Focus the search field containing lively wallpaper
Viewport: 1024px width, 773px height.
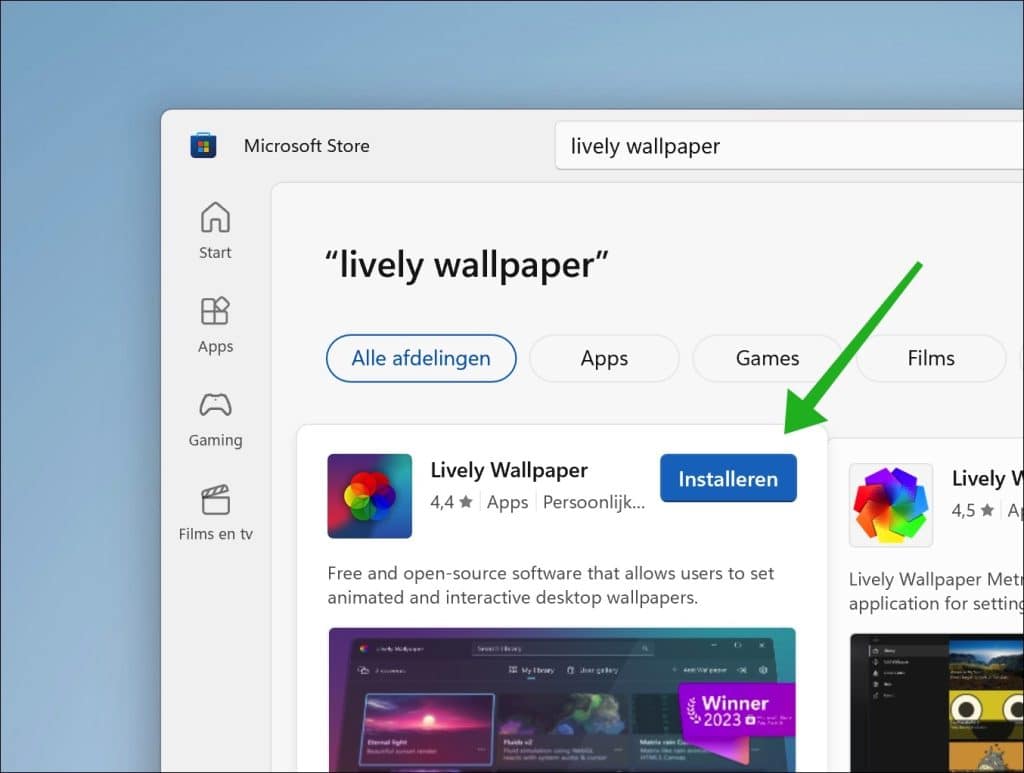(789, 146)
